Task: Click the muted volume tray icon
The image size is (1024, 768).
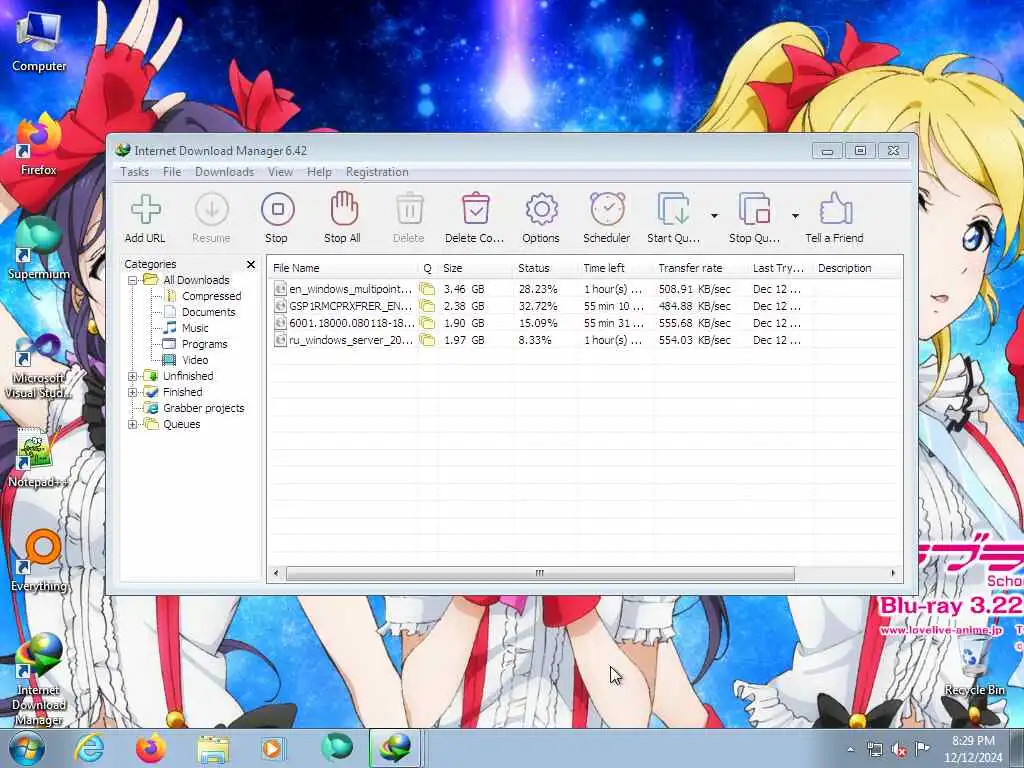Action: [898, 750]
